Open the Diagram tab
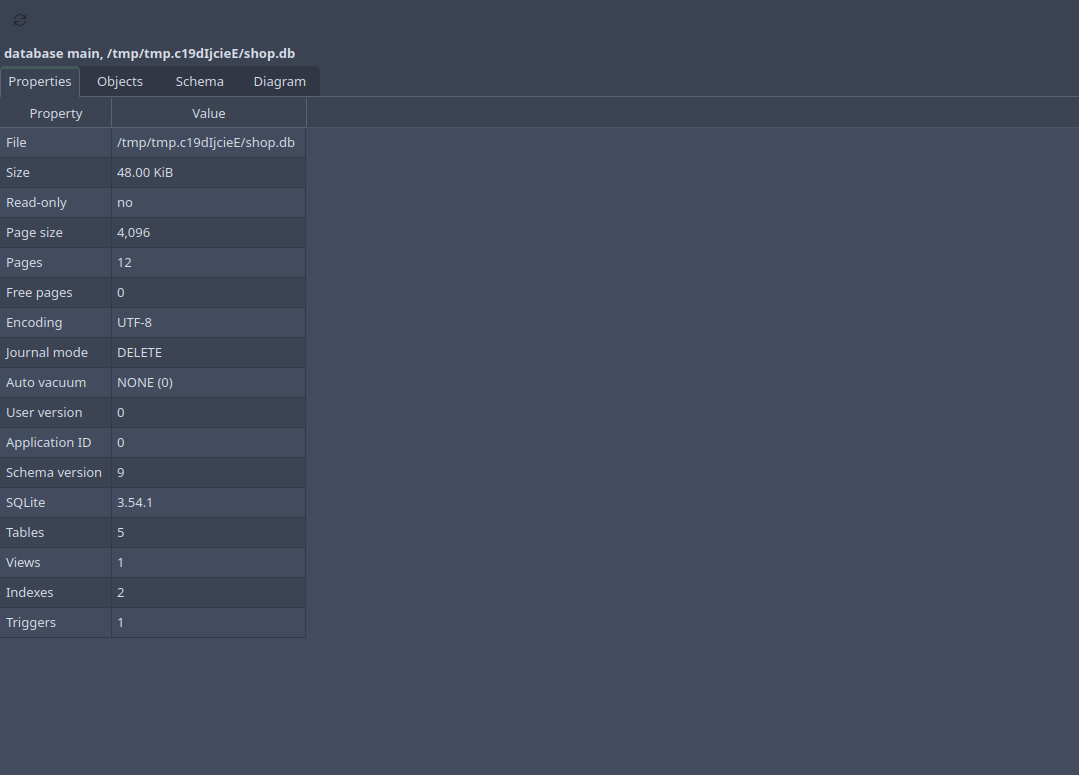 click(279, 81)
